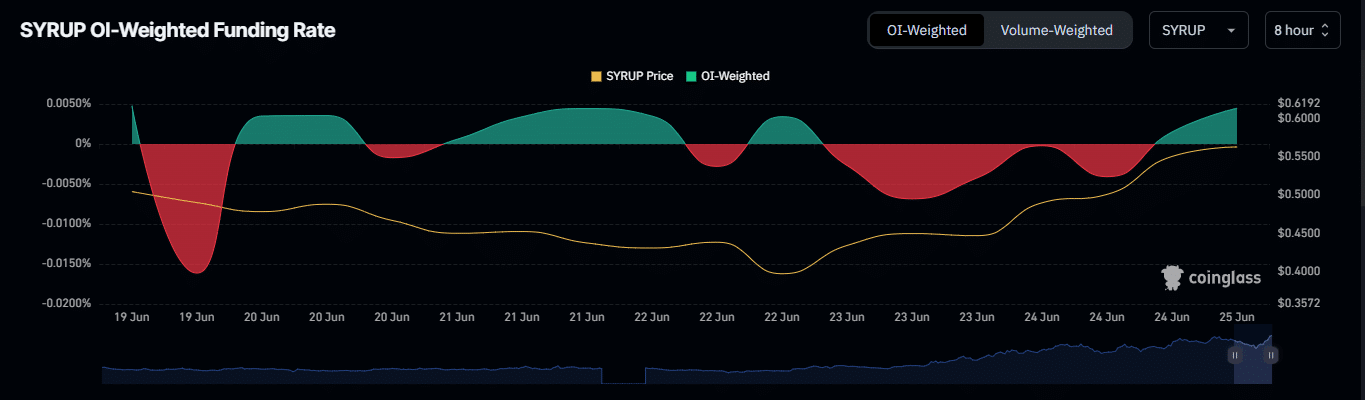This screenshot has width=1365, height=400.
Task: Click the deepest red funding dip on 19 Jun
Action: pos(197,270)
